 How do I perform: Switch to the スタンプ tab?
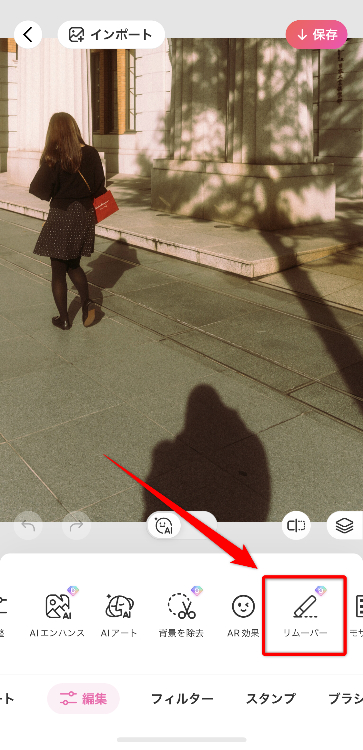[x=271, y=699]
